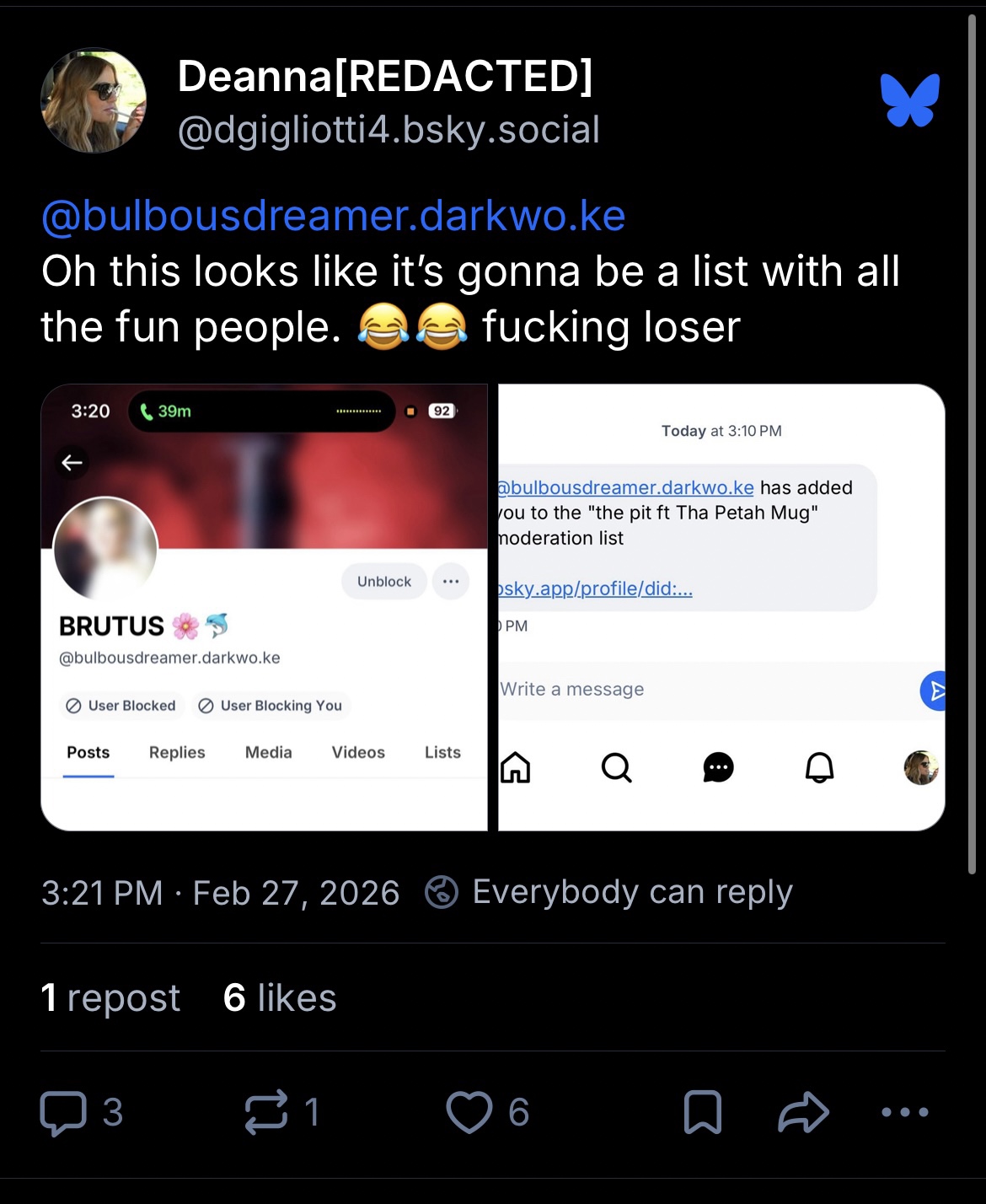Viewport: 986px width, 1204px height.
Task: Click the Everybody can reply setting
Action: (x=608, y=892)
